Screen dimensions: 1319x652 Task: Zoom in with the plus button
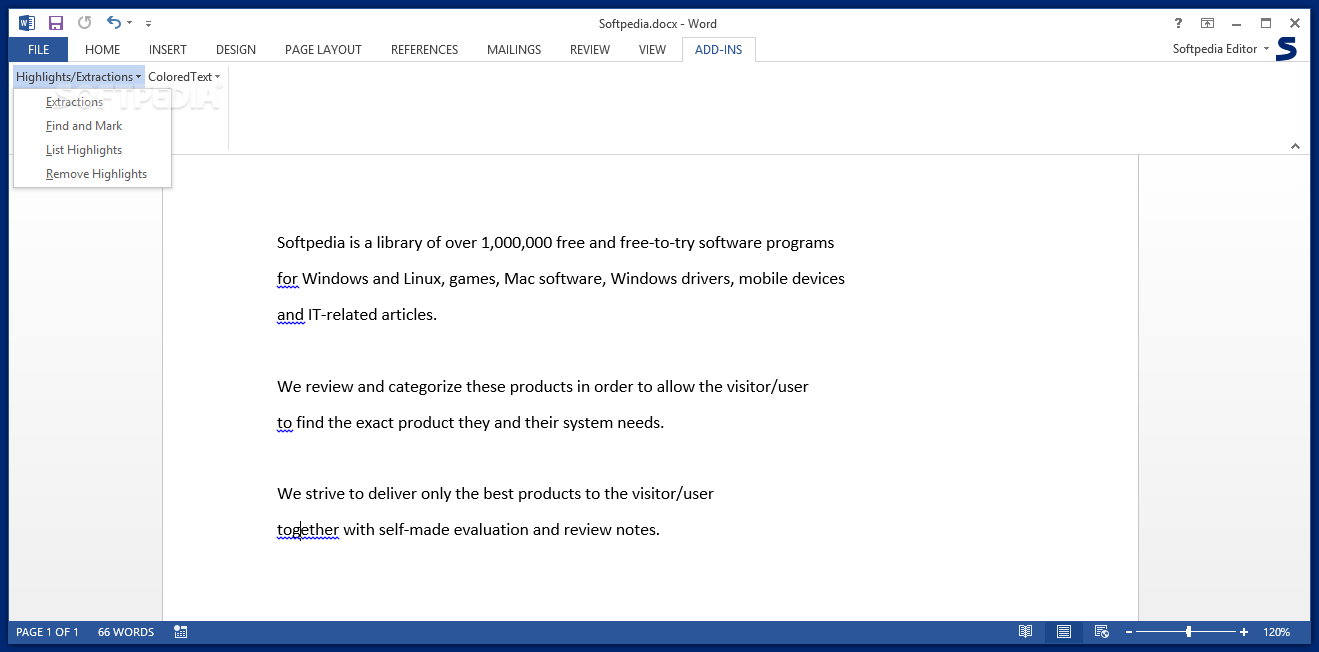tap(1244, 632)
